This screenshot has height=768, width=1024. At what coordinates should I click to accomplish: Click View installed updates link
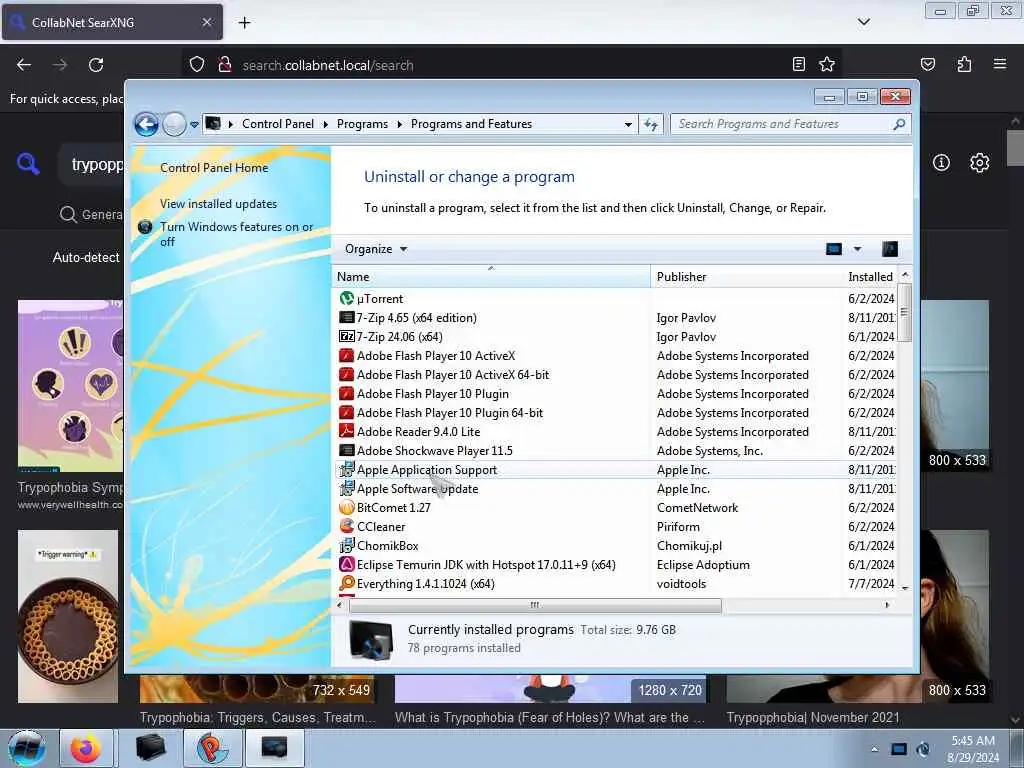218,204
